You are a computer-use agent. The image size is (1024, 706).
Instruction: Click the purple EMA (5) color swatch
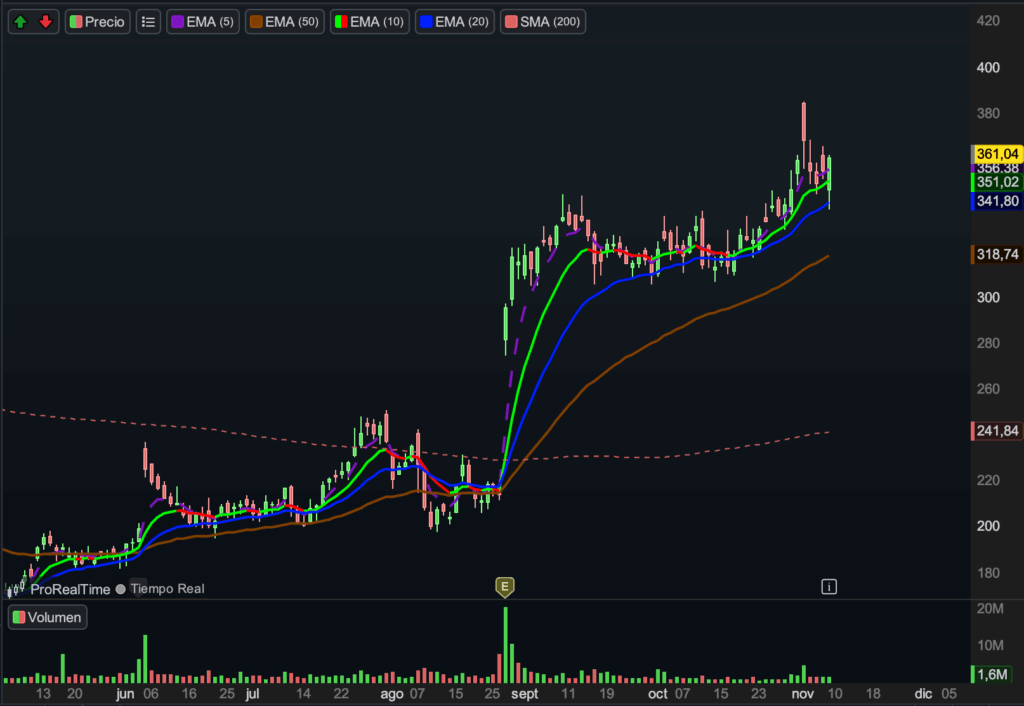[176, 21]
